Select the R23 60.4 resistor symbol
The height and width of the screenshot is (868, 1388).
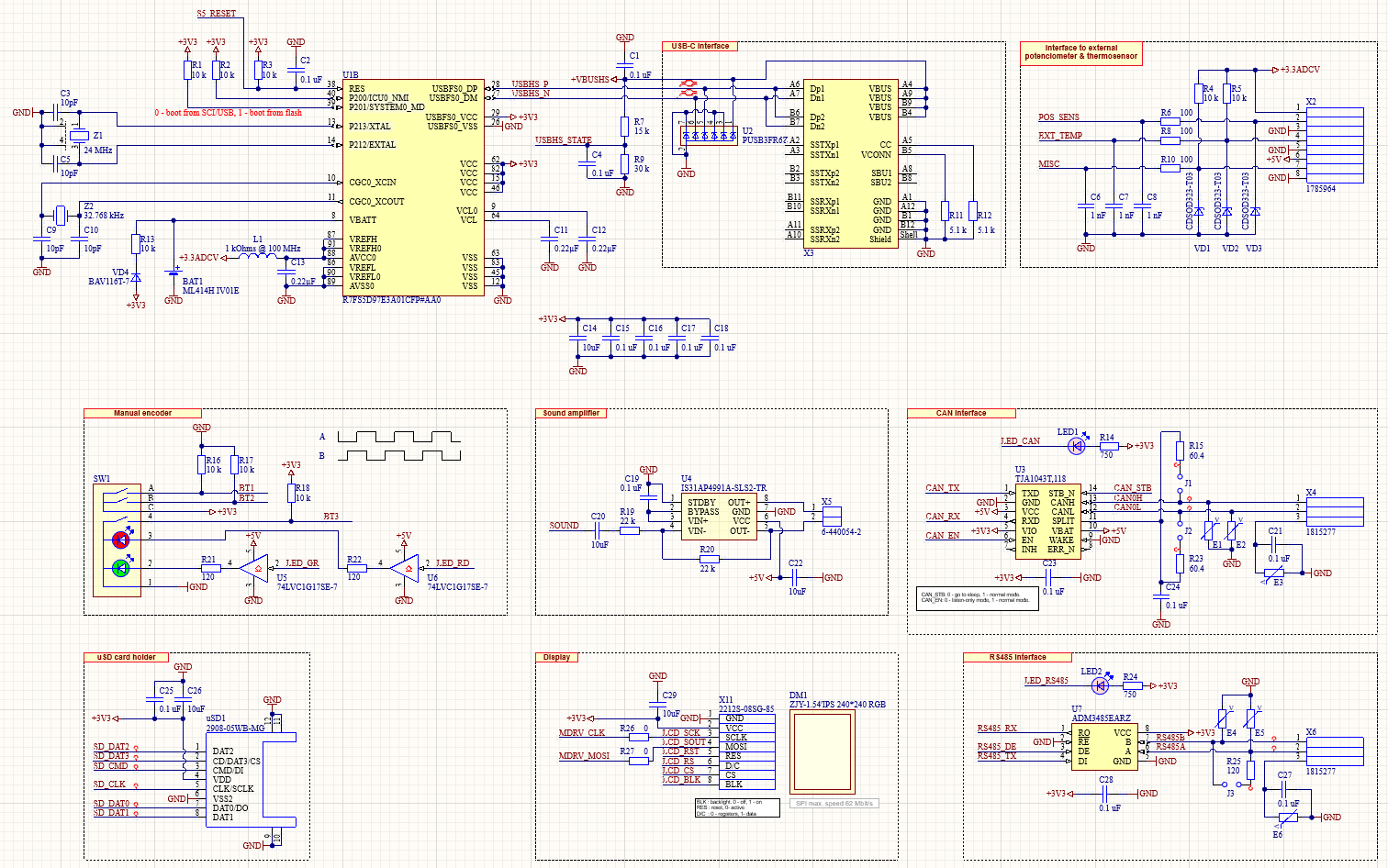tap(1180, 562)
